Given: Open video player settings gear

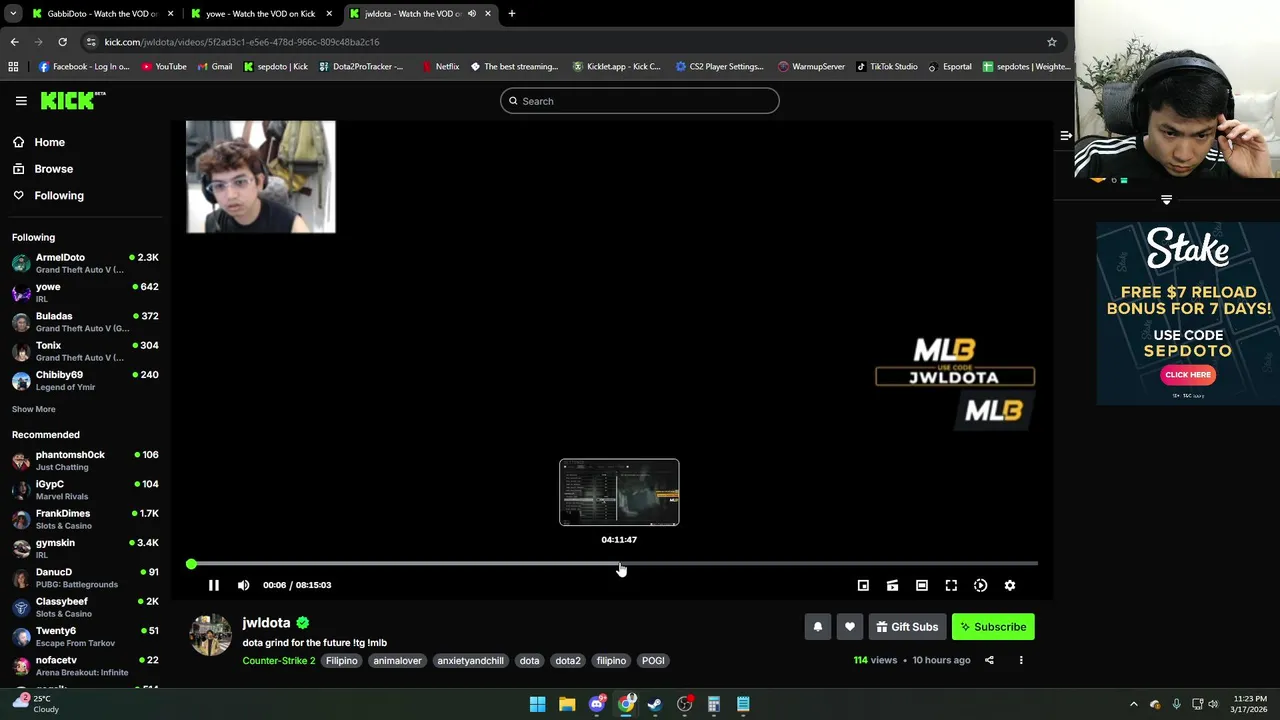Looking at the screenshot, I should [x=1010, y=585].
